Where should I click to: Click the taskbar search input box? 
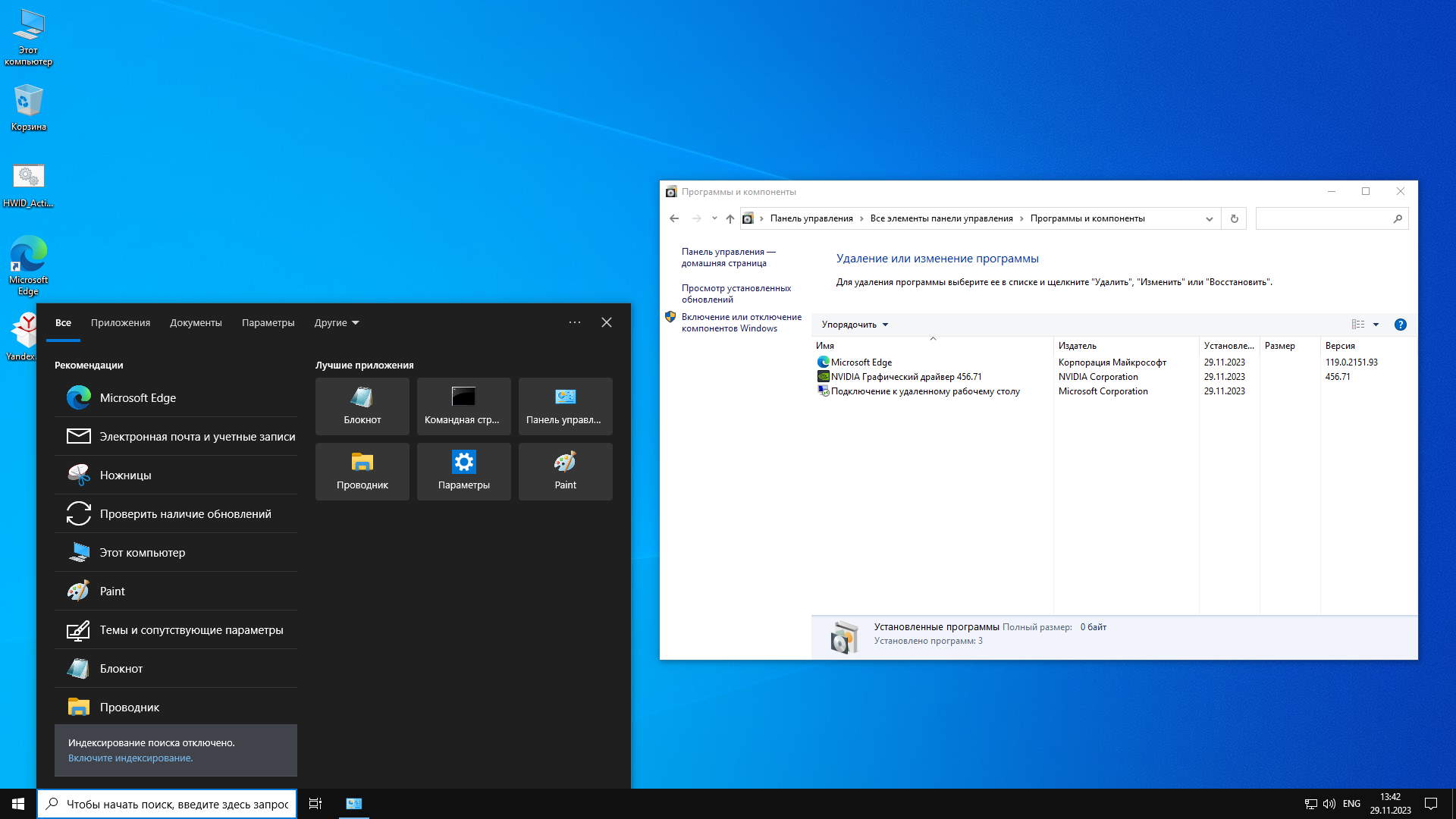click(x=177, y=805)
